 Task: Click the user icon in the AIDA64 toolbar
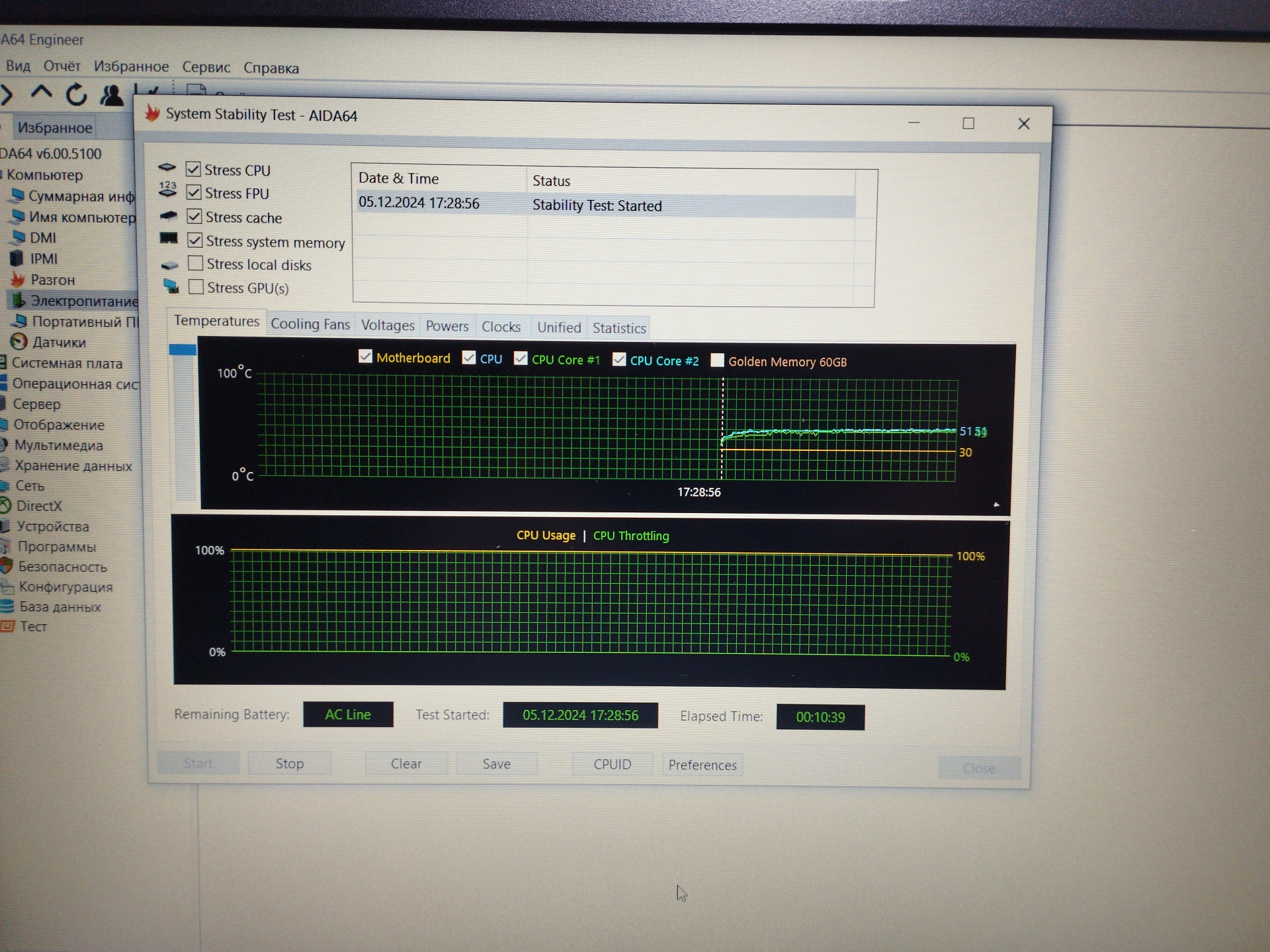[x=111, y=95]
